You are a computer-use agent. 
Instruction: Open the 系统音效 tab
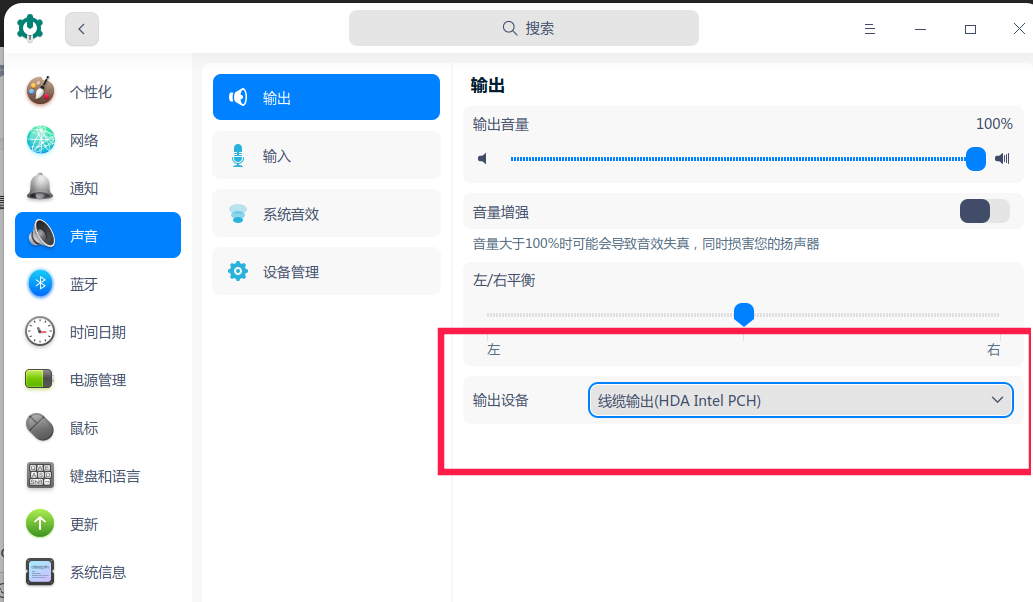tap(326, 213)
